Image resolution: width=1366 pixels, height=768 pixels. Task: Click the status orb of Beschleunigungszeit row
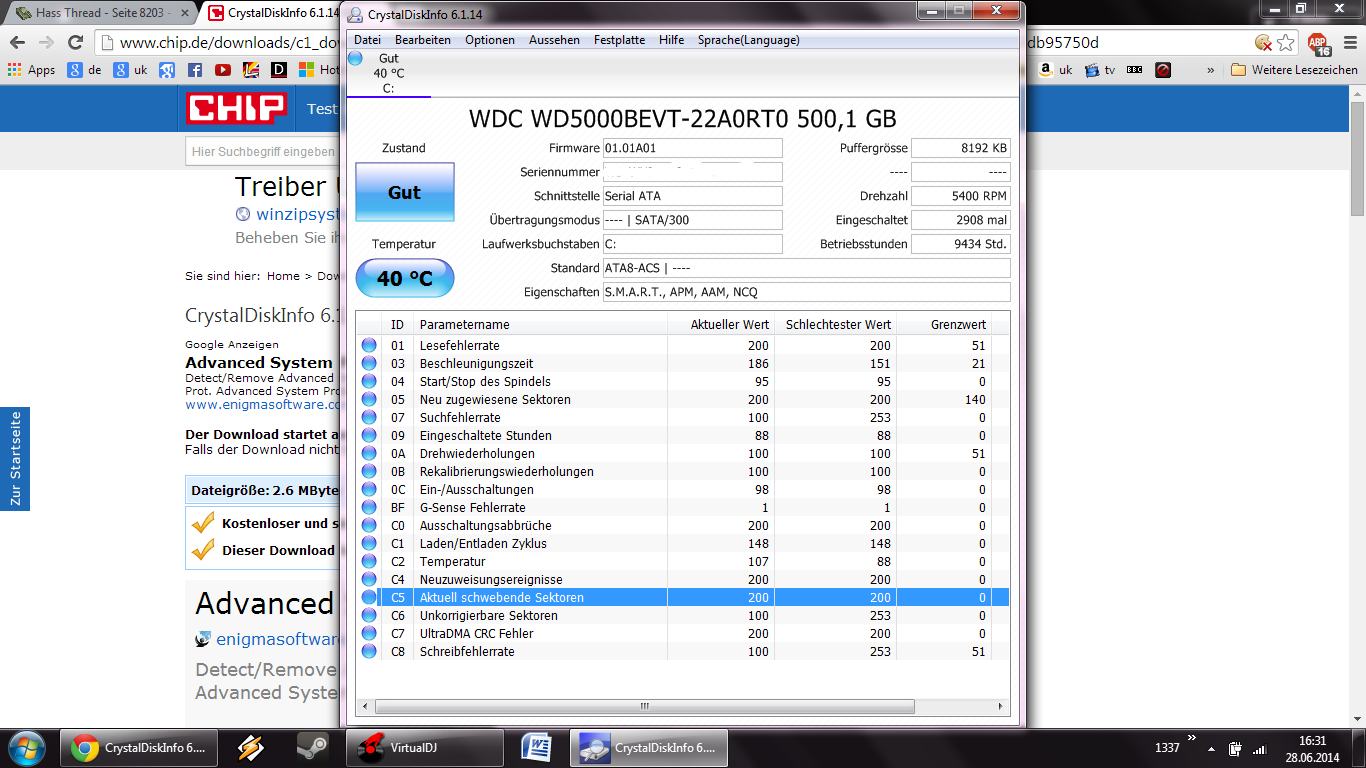369,363
